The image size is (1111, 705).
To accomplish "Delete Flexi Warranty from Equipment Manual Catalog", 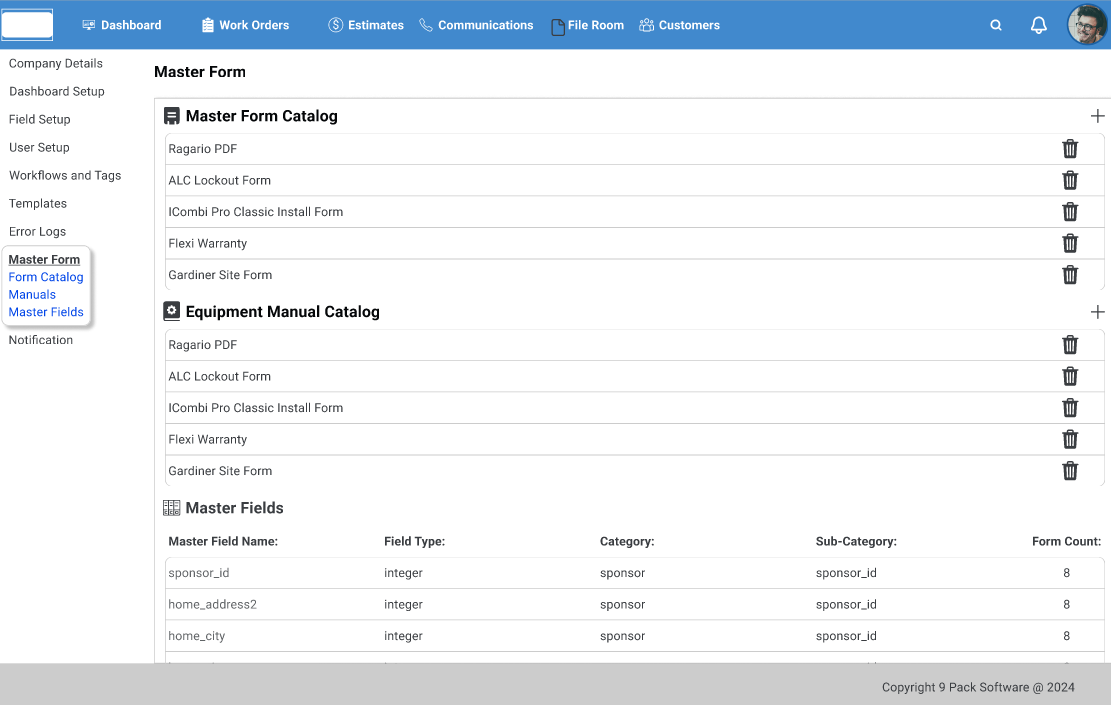I will tap(1070, 439).
